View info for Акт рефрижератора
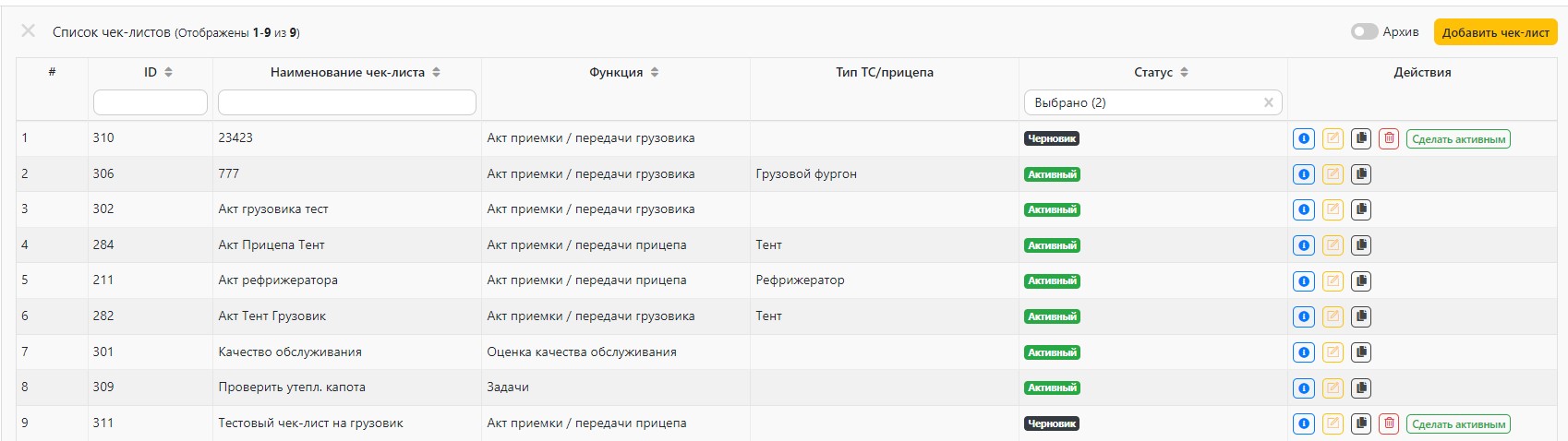 tap(1303, 281)
